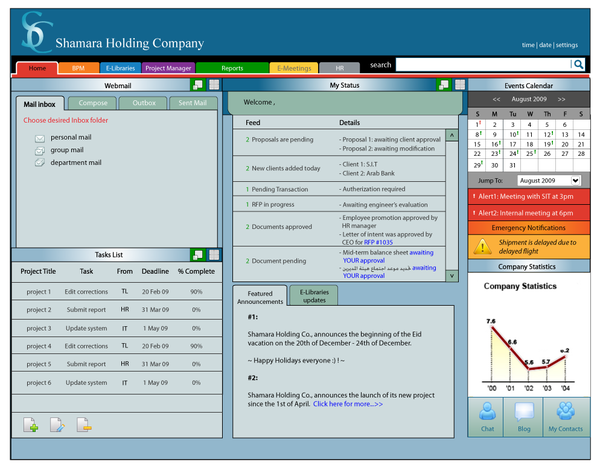600x470 pixels.
Task: Go to the Project Manager tab
Action: click(x=168, y=68)
